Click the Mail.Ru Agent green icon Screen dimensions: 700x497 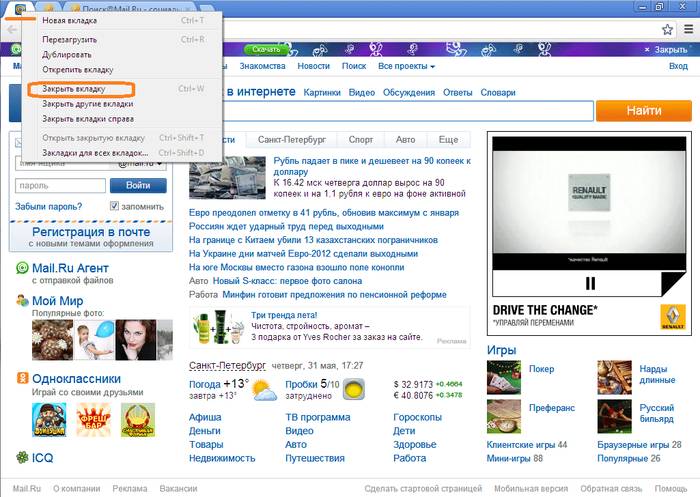pyautogui.click(x=22, y=268)
